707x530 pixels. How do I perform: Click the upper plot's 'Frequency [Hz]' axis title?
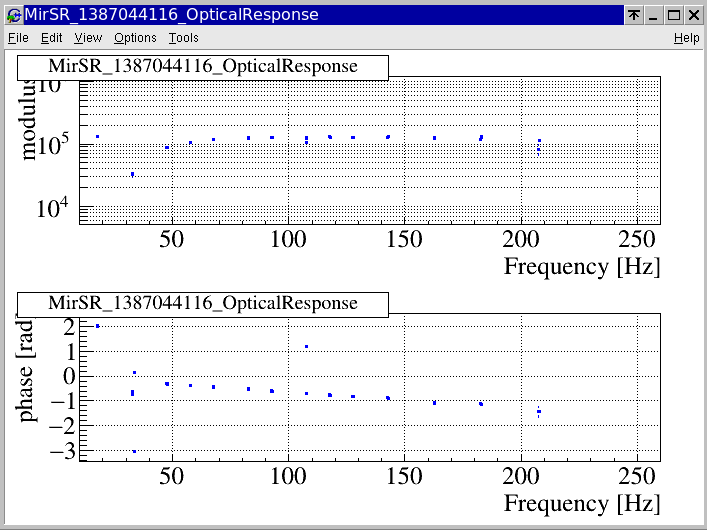point(581,267)
